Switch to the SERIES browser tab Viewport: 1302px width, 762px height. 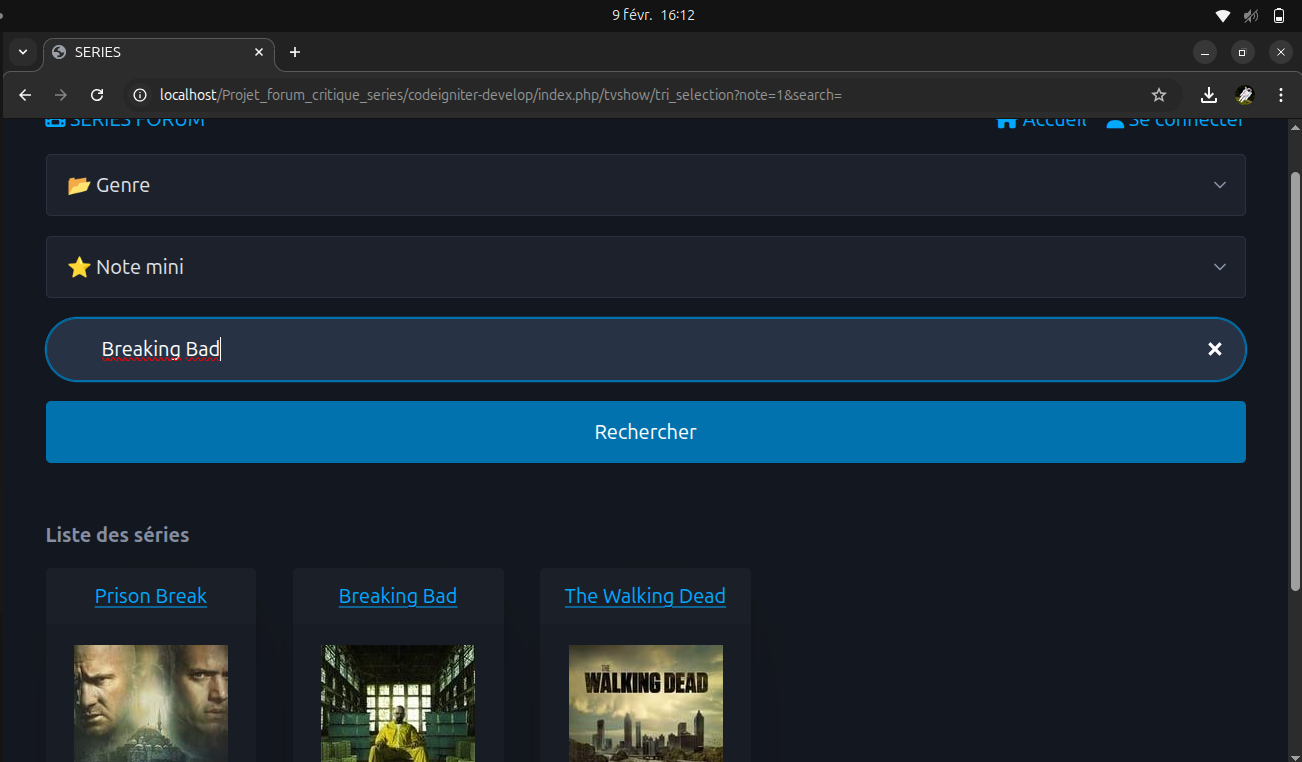click(x=150, y=52)
